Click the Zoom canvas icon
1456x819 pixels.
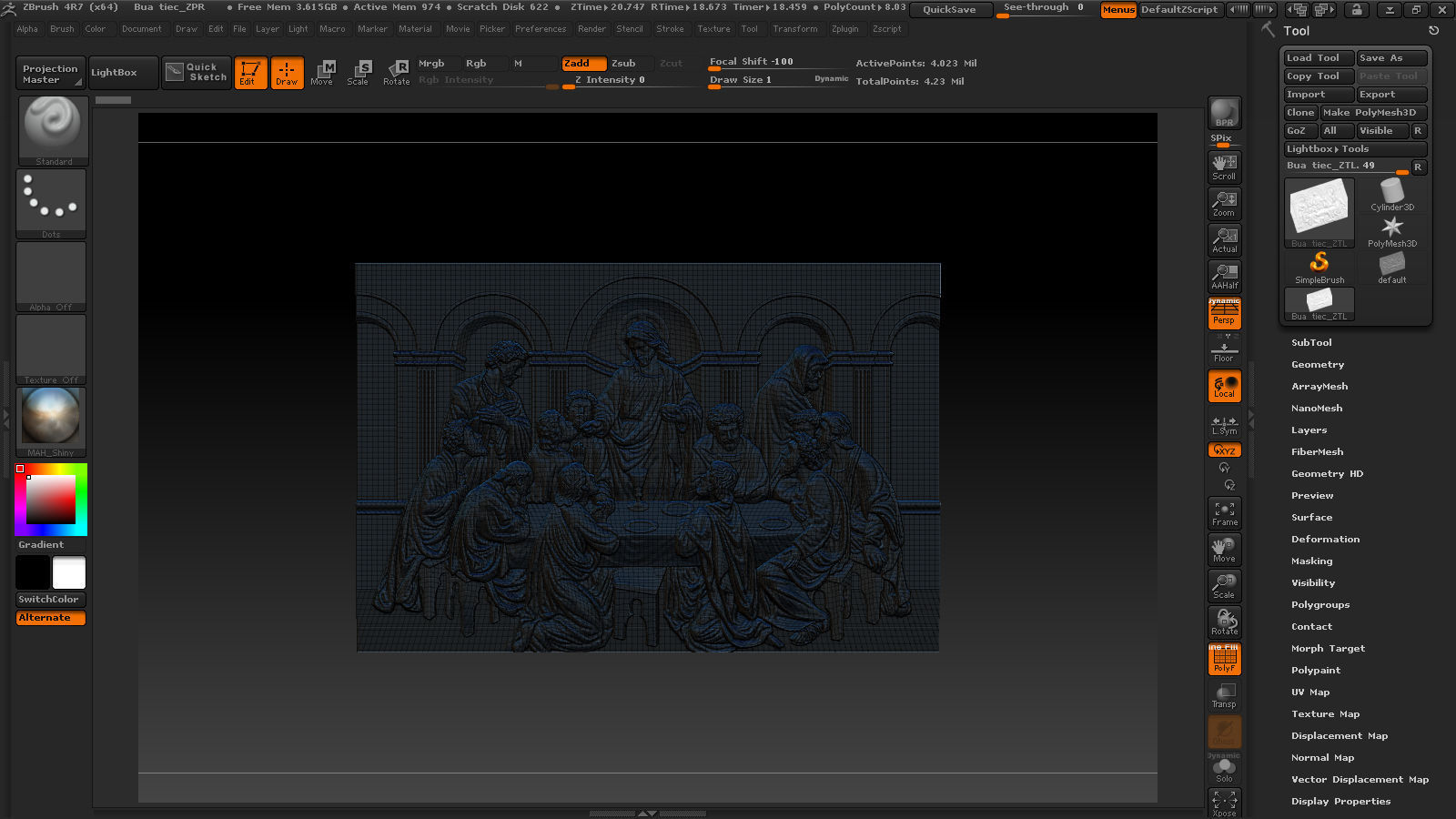[1224, 203]
